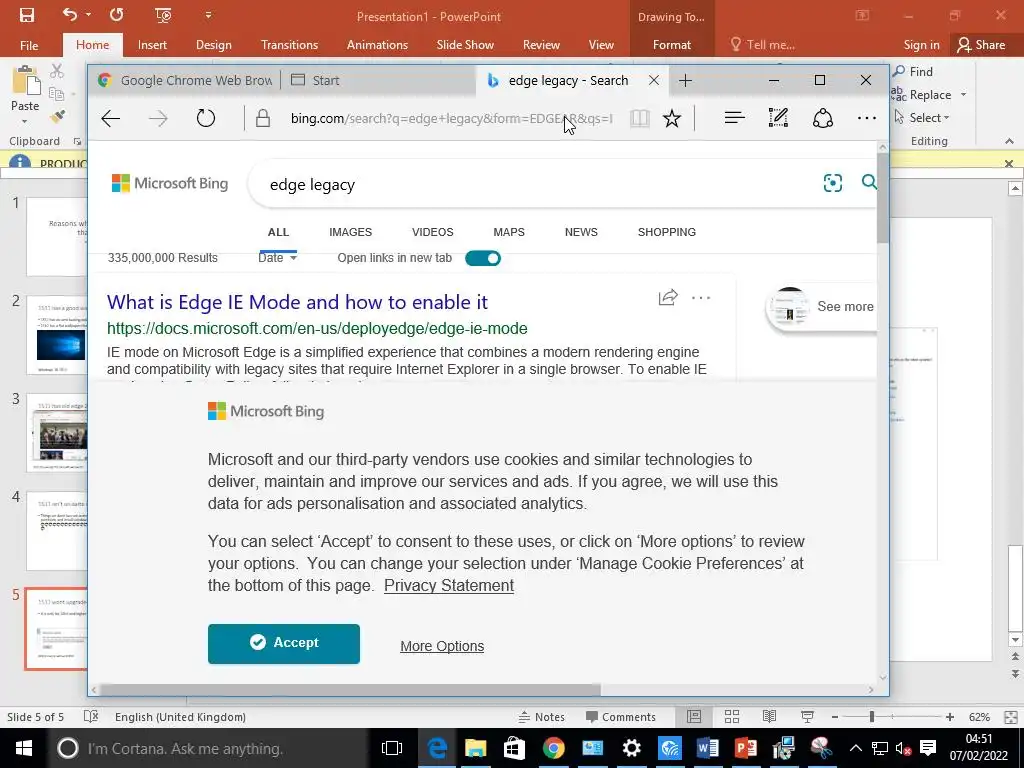The image size is (1024, 768).
Task: Click the Bing visual search camera icon
Action: (833, 183)
